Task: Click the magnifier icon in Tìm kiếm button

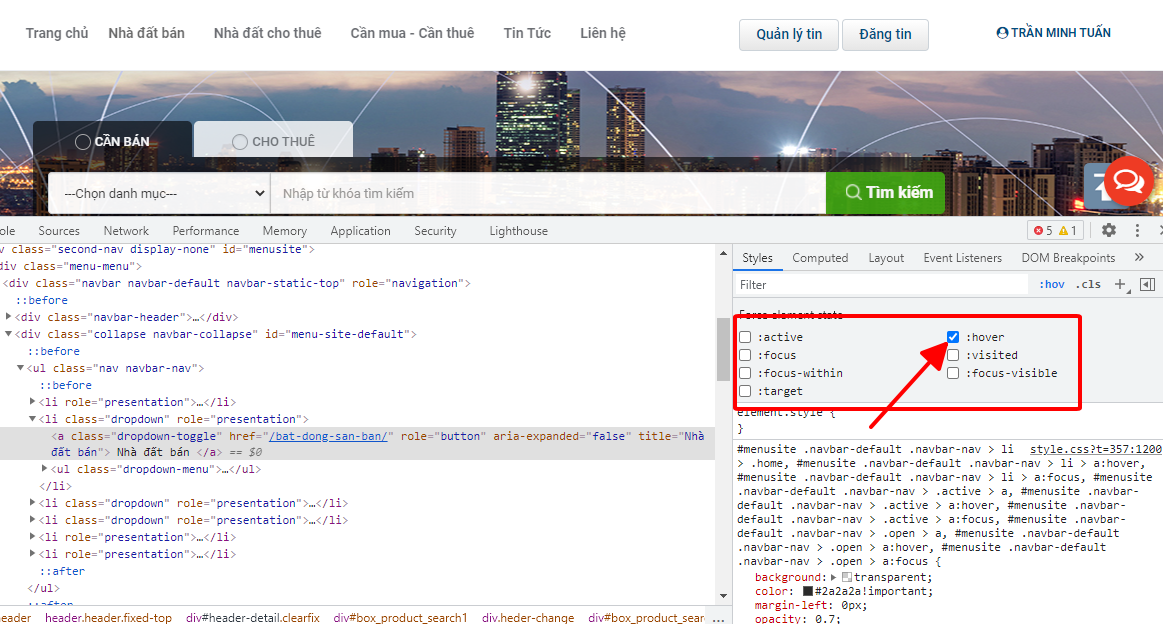Action: (x=854, y=192)
